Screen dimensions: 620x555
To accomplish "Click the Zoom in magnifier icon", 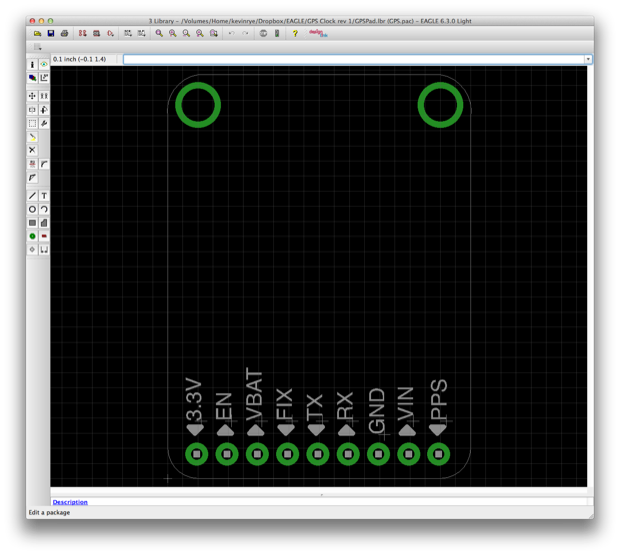I will point(173,34).
